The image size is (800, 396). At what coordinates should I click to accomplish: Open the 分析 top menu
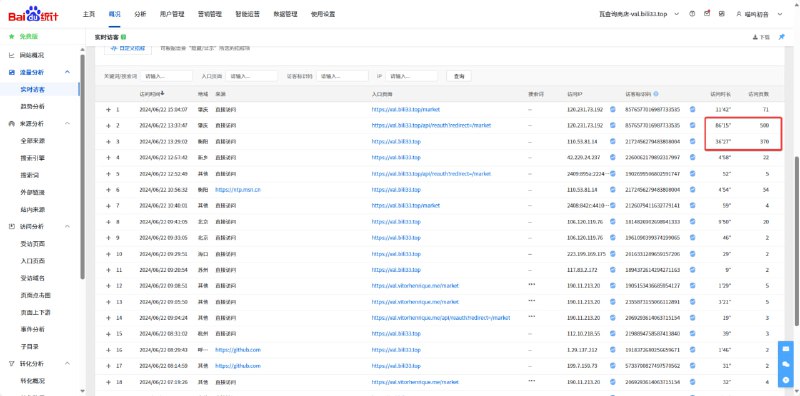pos(140,14)
